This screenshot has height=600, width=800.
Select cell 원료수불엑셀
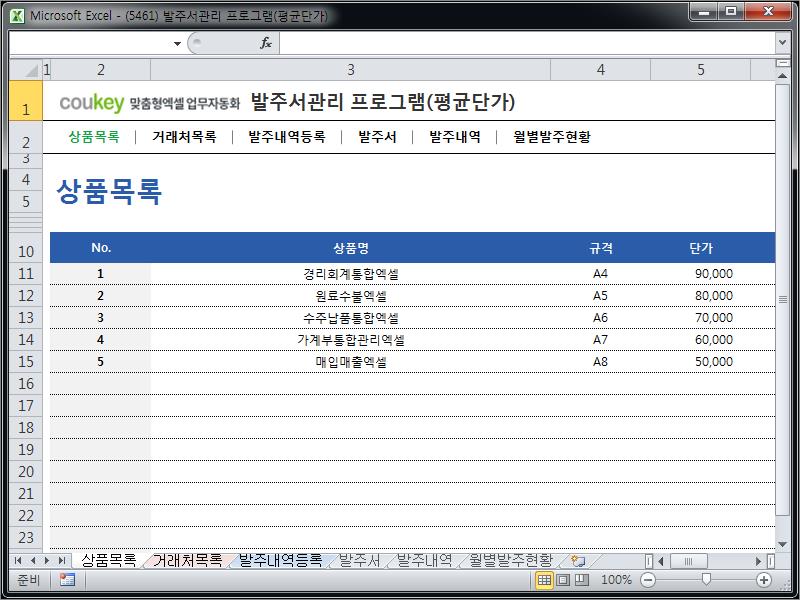click(x=351, y=296)
